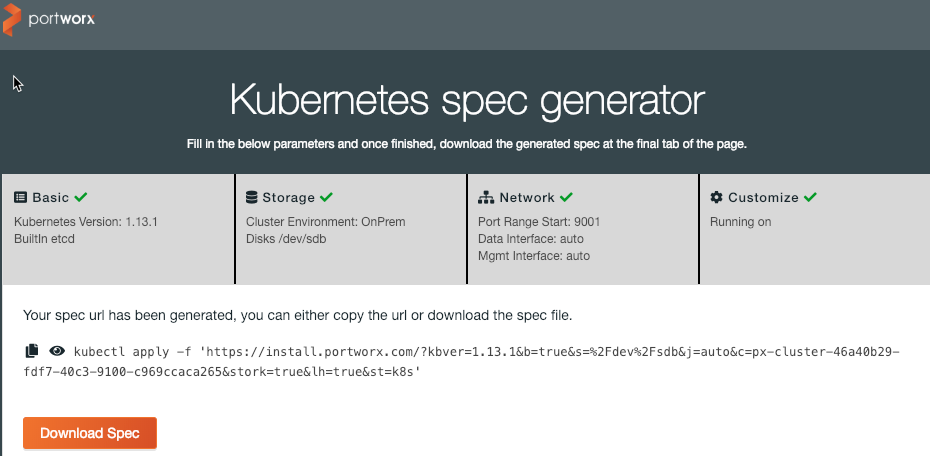Select the Customize tab label
Image resolution: width=930 pixels, height=456 pixels.
(x=763, y=198)
